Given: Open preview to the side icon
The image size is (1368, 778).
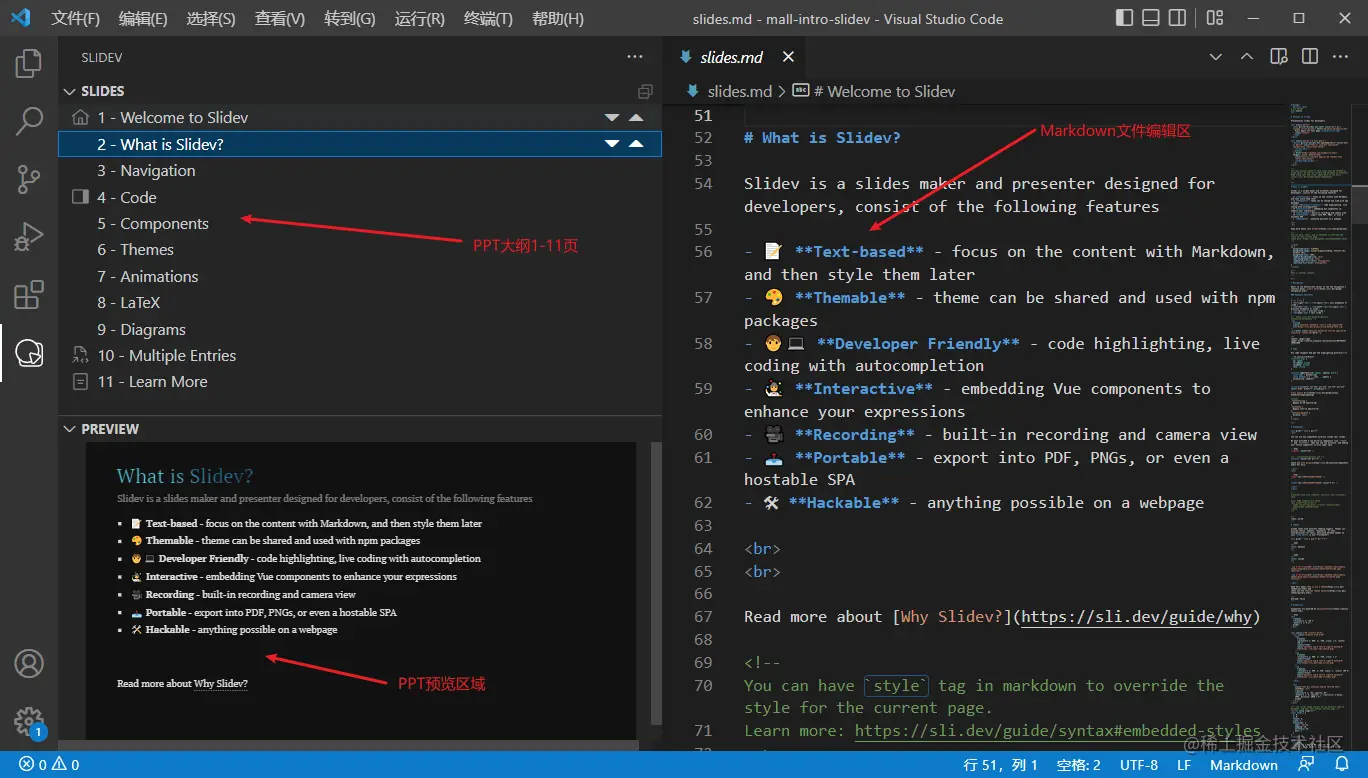Looking at the screenshot, I should tap(1278, 57).
